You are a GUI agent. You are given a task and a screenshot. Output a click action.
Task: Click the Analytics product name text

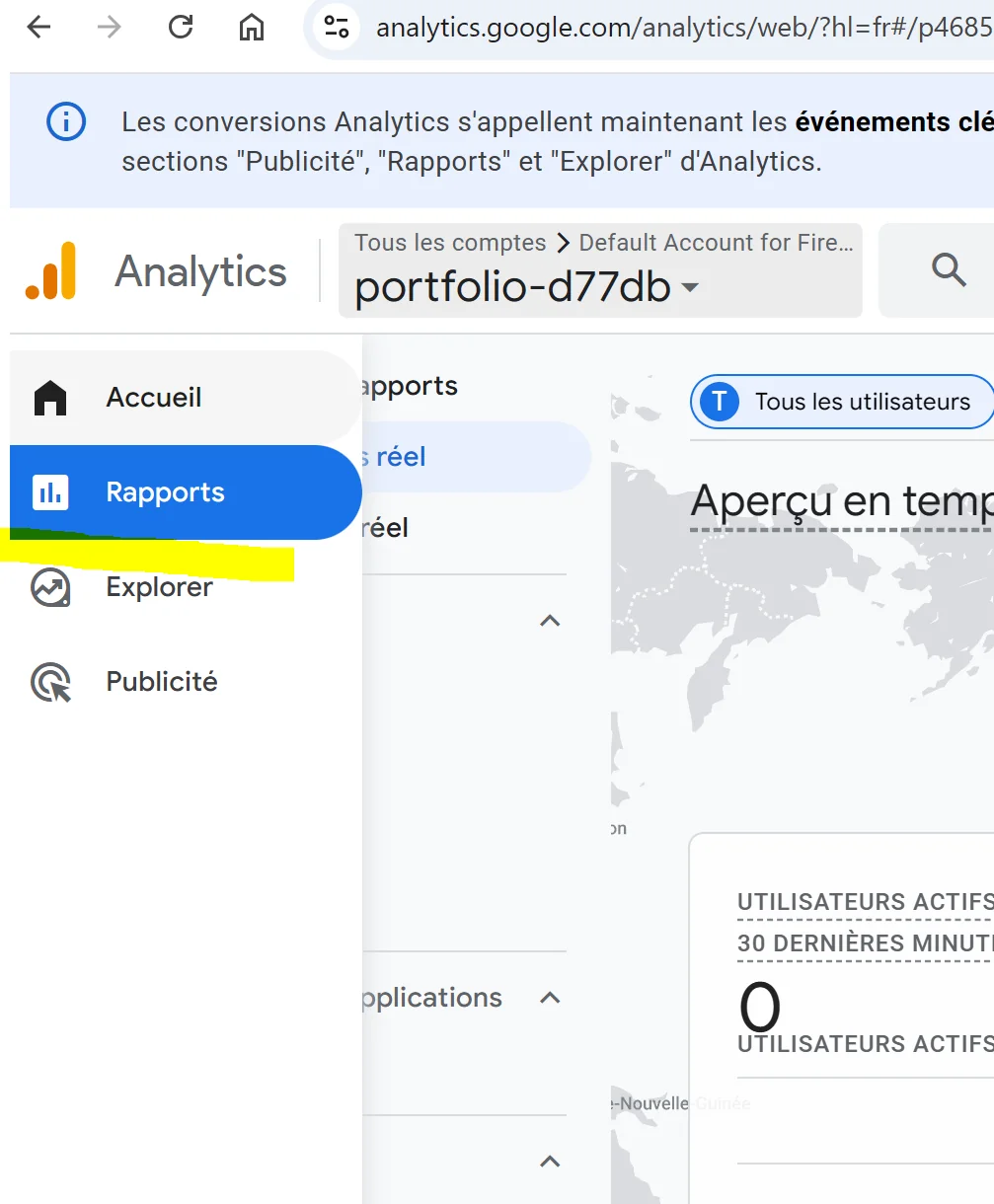(200, 271)
